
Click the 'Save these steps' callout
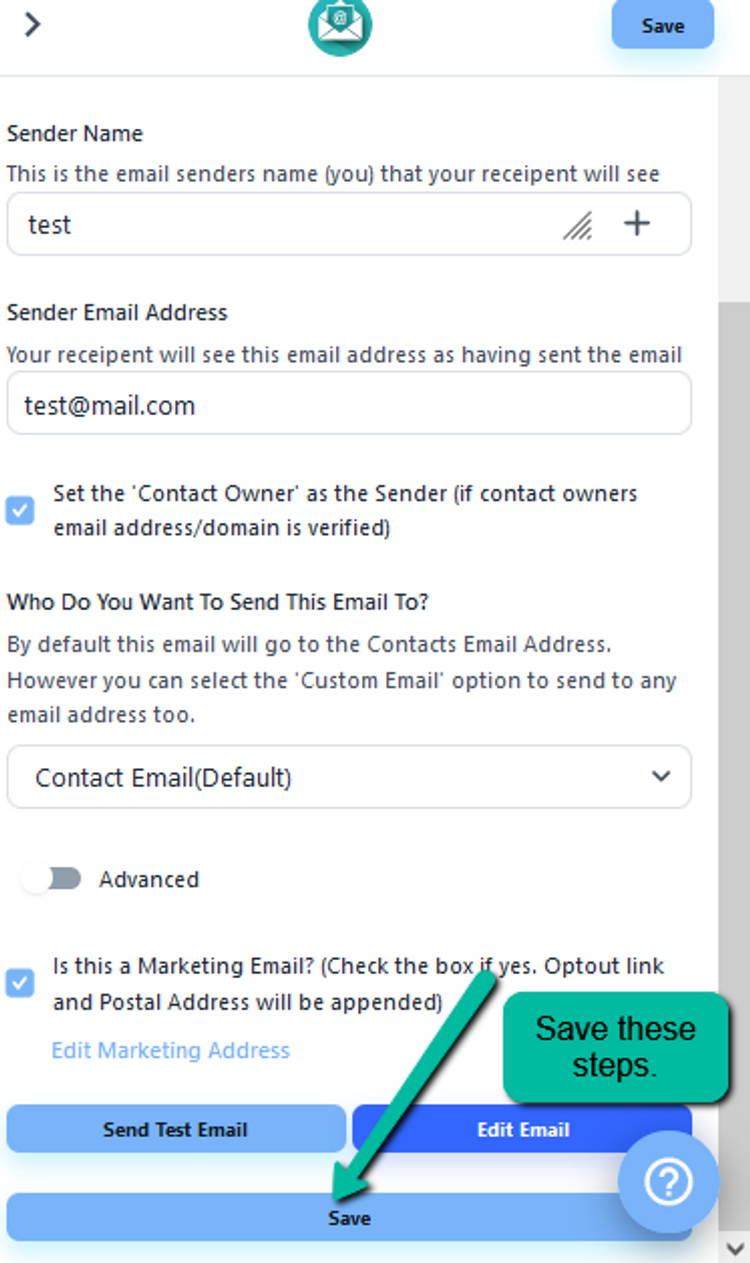614,1046
